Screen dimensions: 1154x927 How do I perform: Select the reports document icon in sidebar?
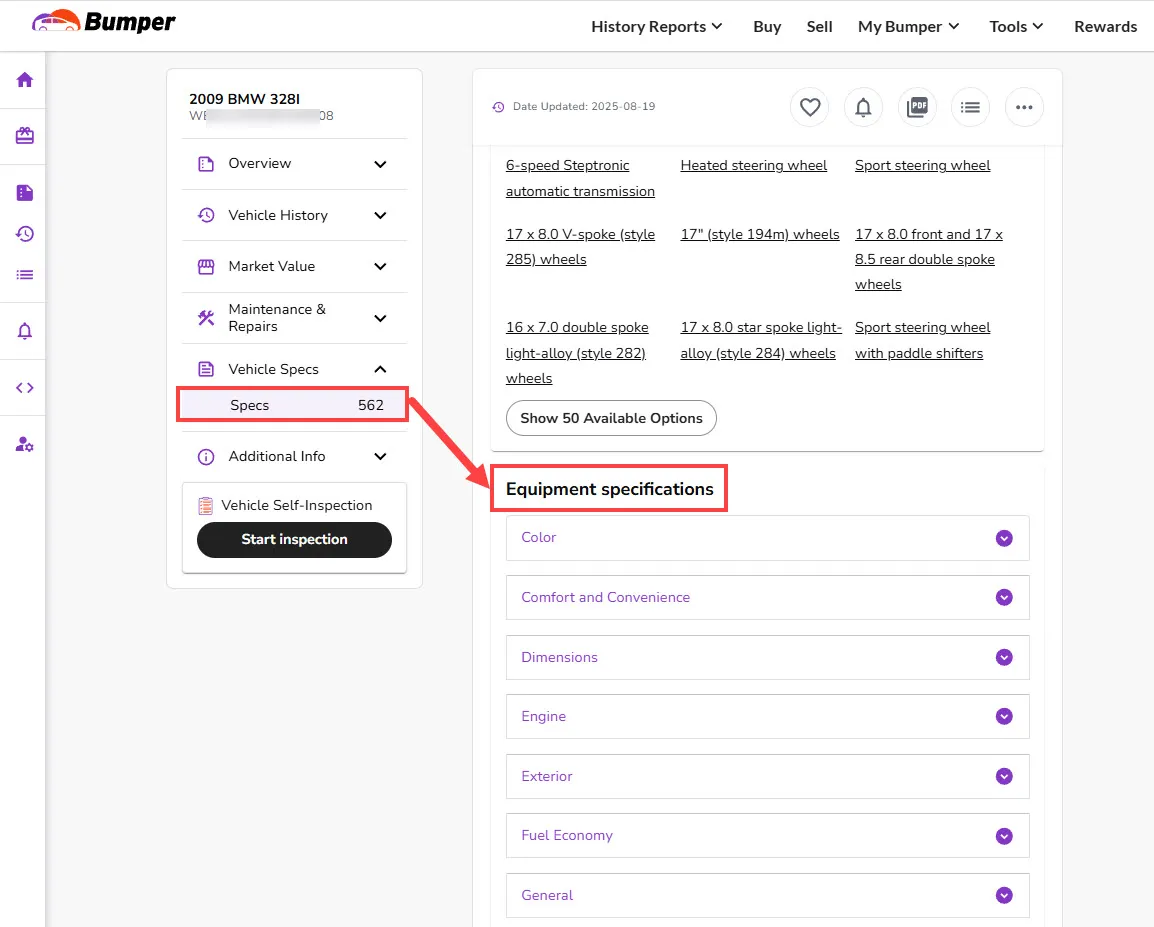click(22, 190)
